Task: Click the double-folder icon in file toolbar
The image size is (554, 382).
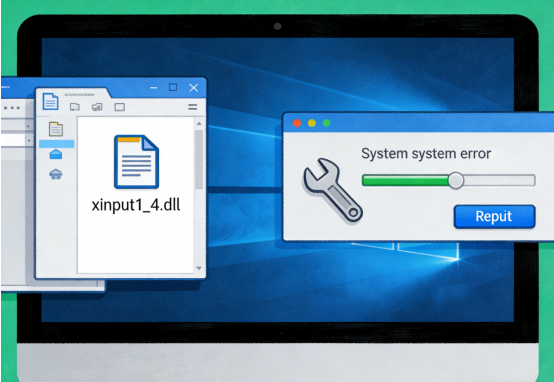Action: [x=97, y=107]
